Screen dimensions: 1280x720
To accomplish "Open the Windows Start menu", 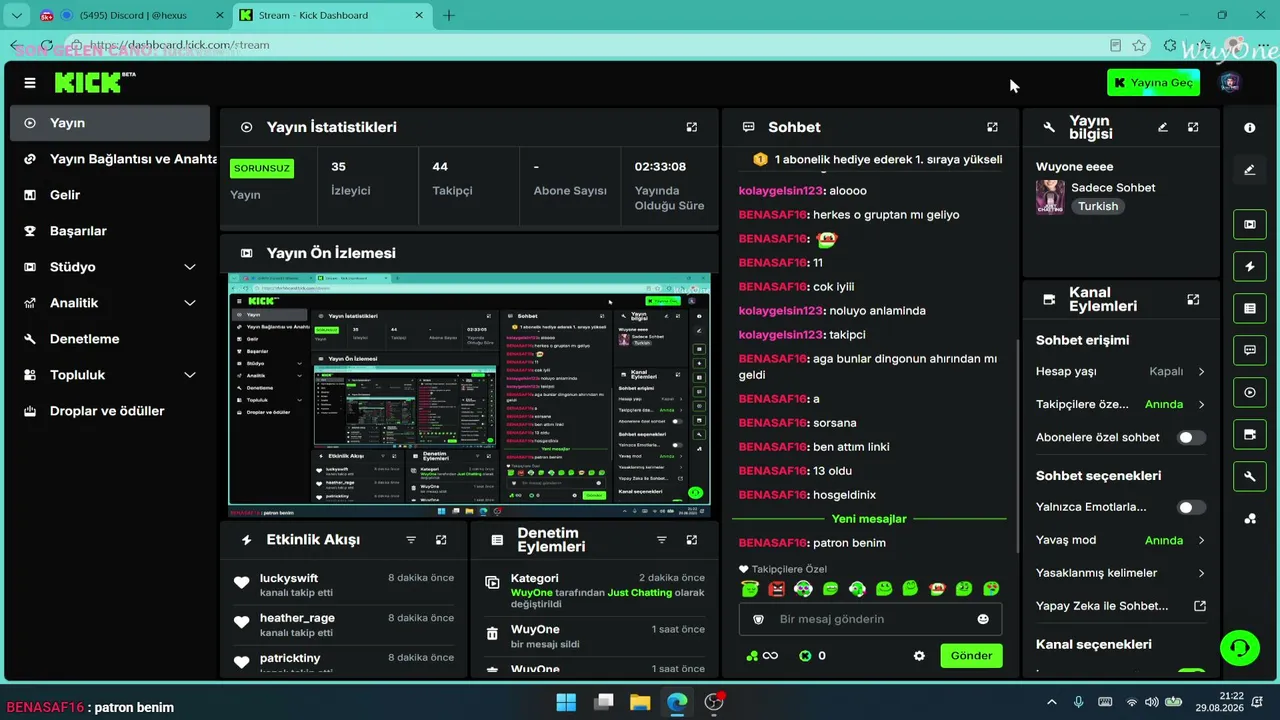I will 566,702.
